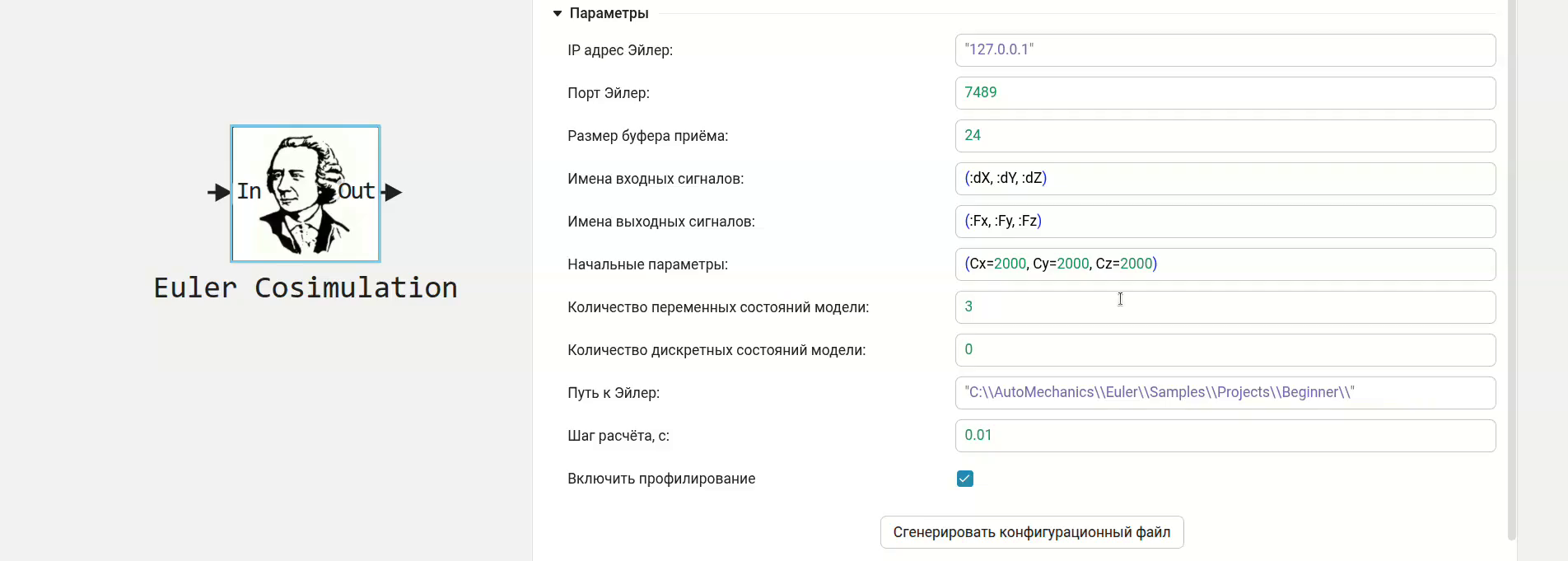Click Сгенерировать конфигурационный файл button
The height and width of the screenshot is (561, 1568).
(x=1031, y=532)
